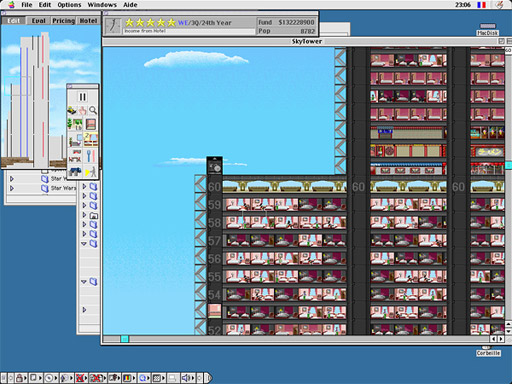Click the horizontal scrollbar left arrow
Image resolution: width=512 pixels, height=384 pixels.
click(x=494, y=339)
